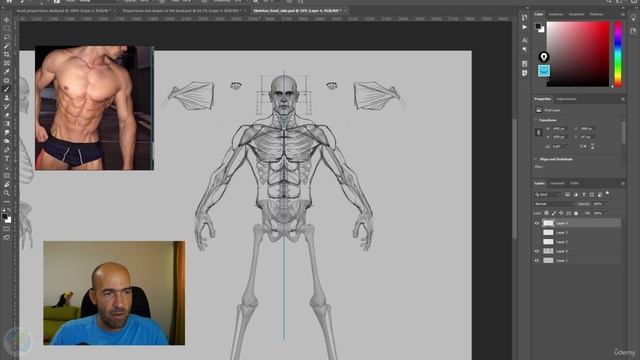Image resolution: width=640 pixels, height=360 pixels.
Task: Select the Crop tool
Action: (7, 54)
